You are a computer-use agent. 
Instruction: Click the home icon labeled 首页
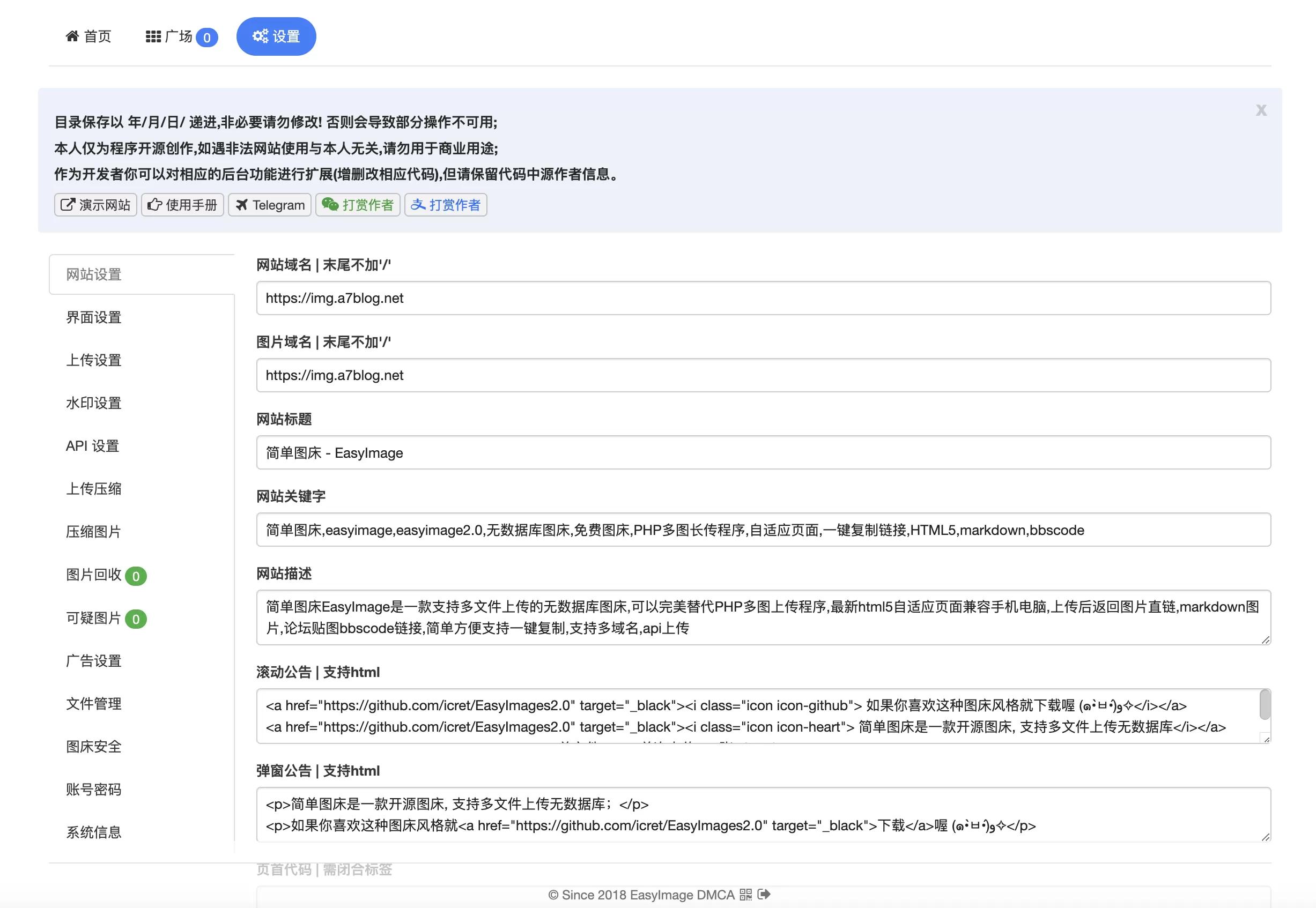72,36
